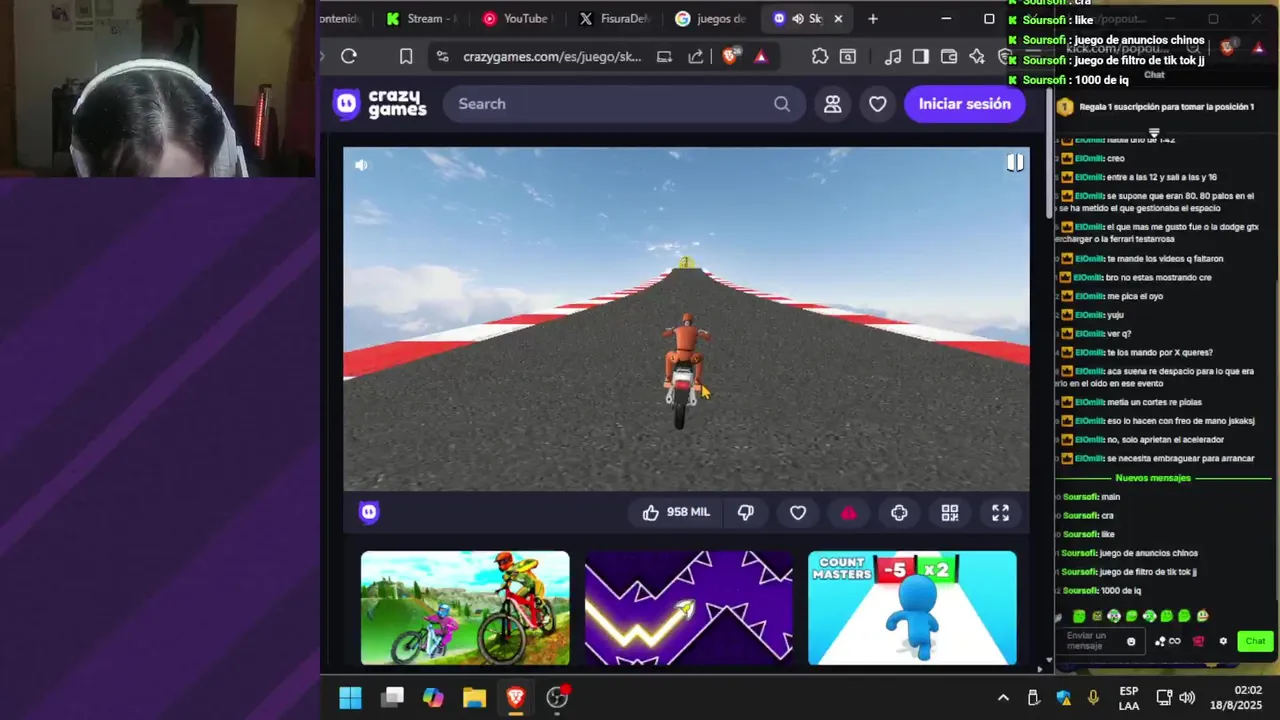This screenshot has width=1280, height=720.
Task: Click the Brave browser taskbar icon
Action: click(x=516, y=697)
